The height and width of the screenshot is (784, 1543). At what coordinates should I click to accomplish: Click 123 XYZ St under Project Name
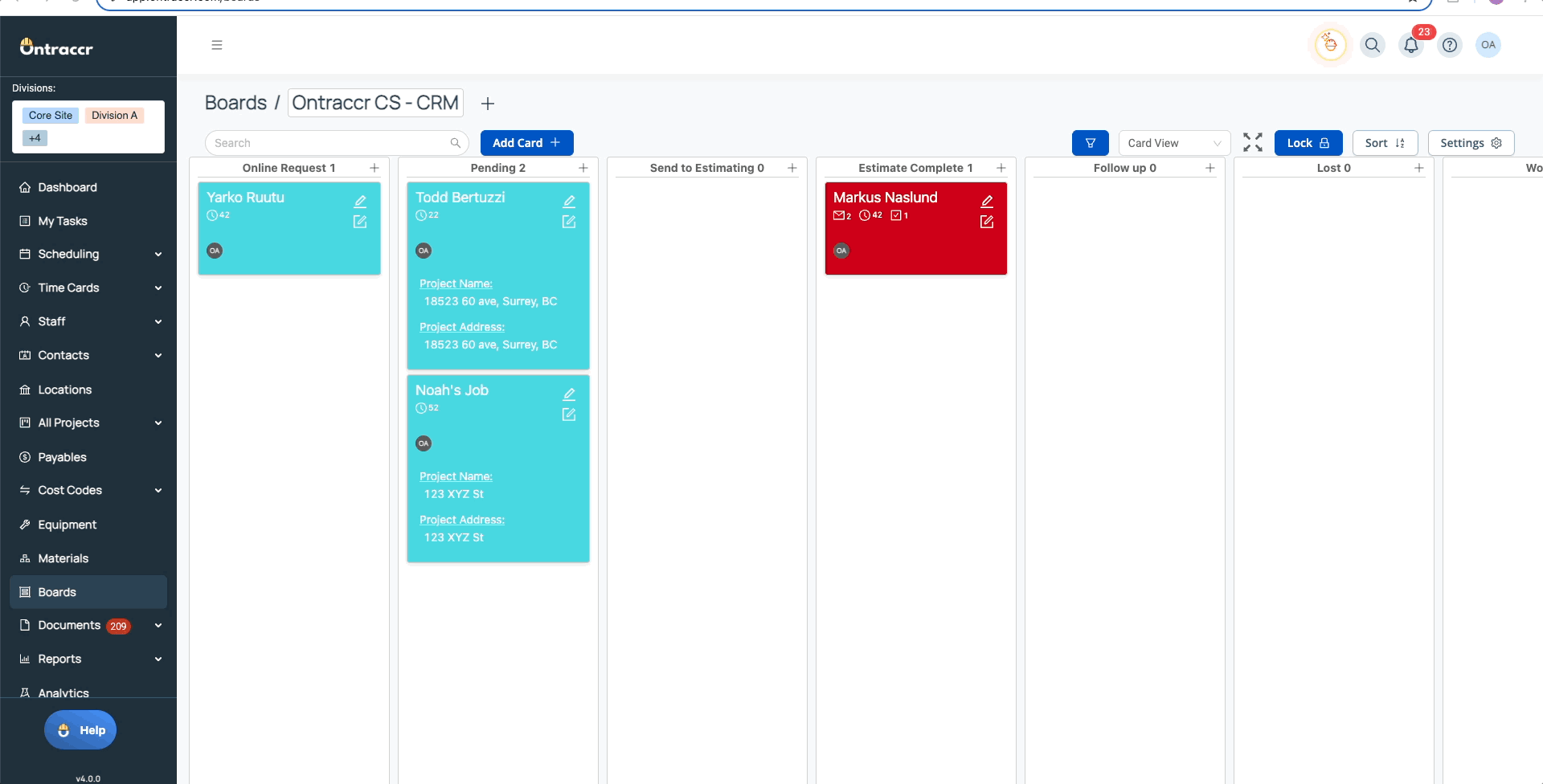click(454, 494)
